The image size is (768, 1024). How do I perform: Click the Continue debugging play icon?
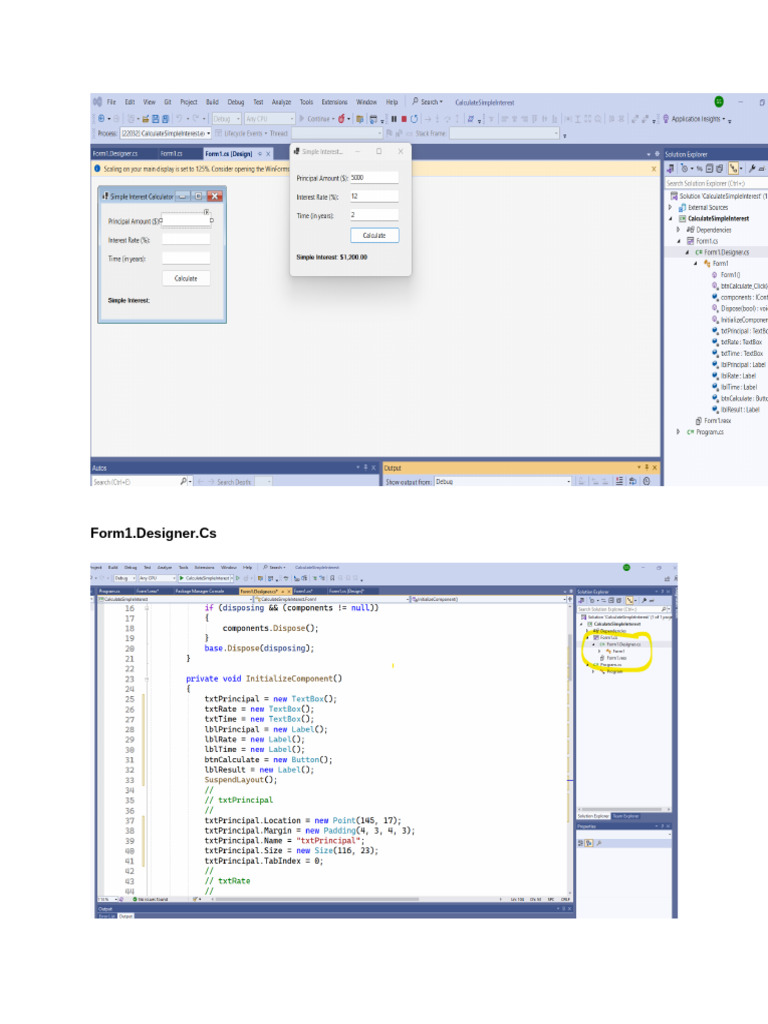coord(302,118)
